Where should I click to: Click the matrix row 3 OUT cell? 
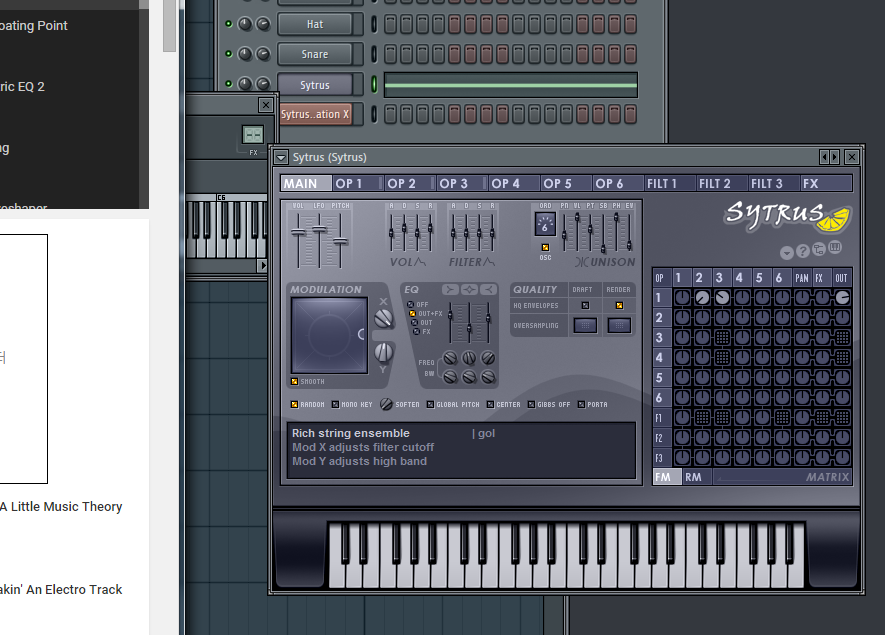coord(842,338)
